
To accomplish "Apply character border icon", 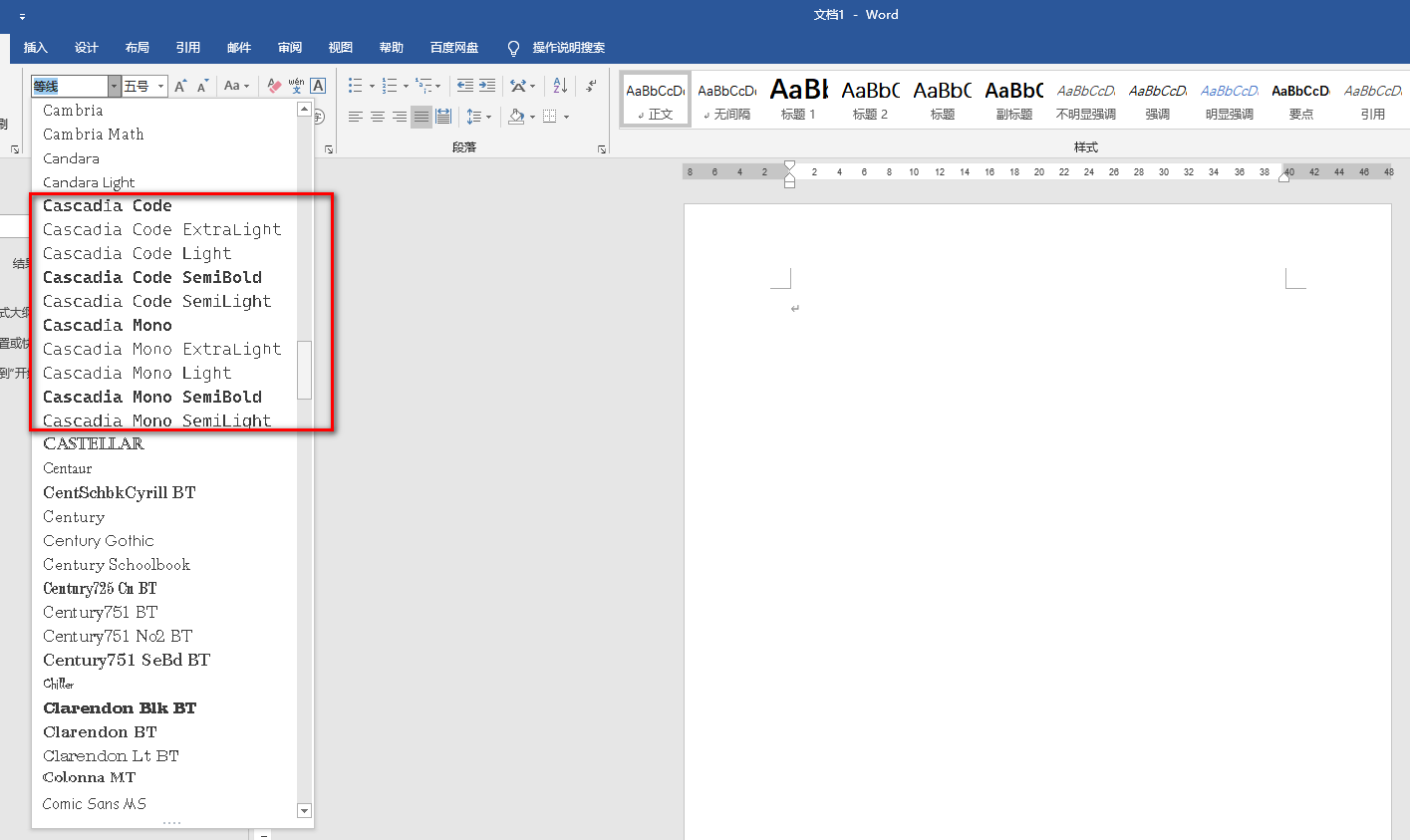I will pos(318,86).
